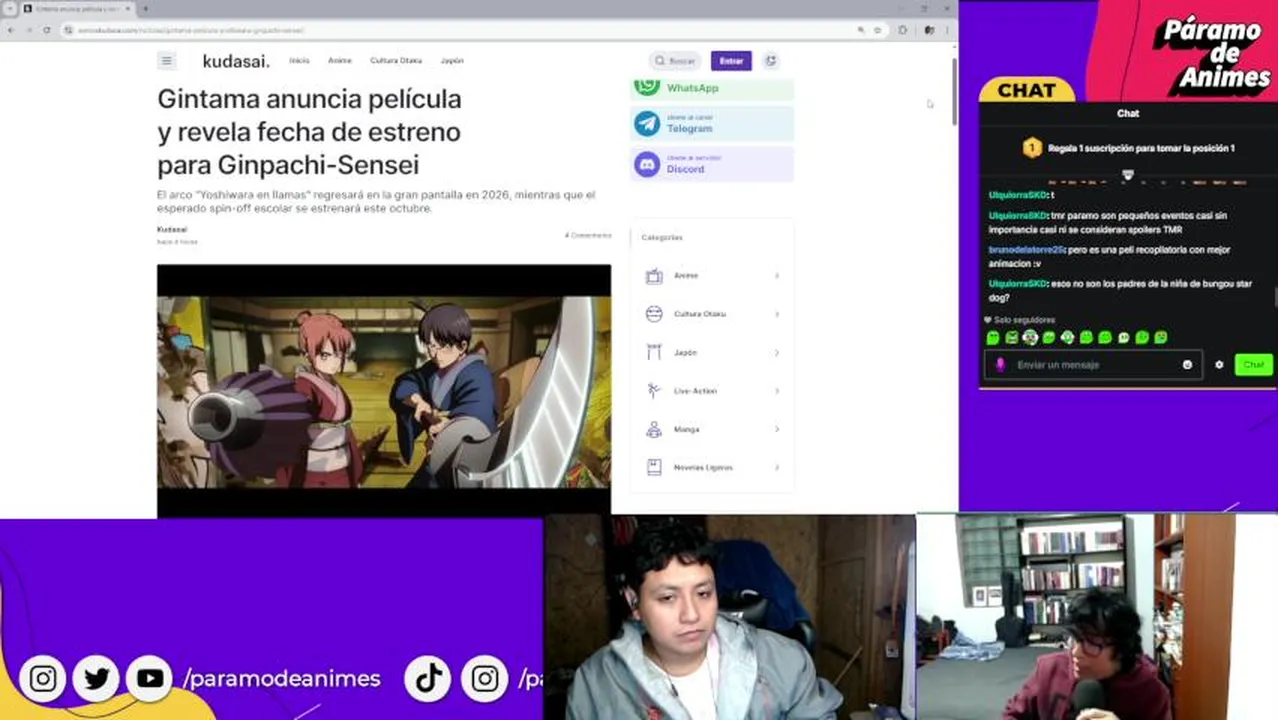Click the Live-Action category figure icon
Image resolution: width=1278 pixels, height=720 pixels.
click(654, 391)
